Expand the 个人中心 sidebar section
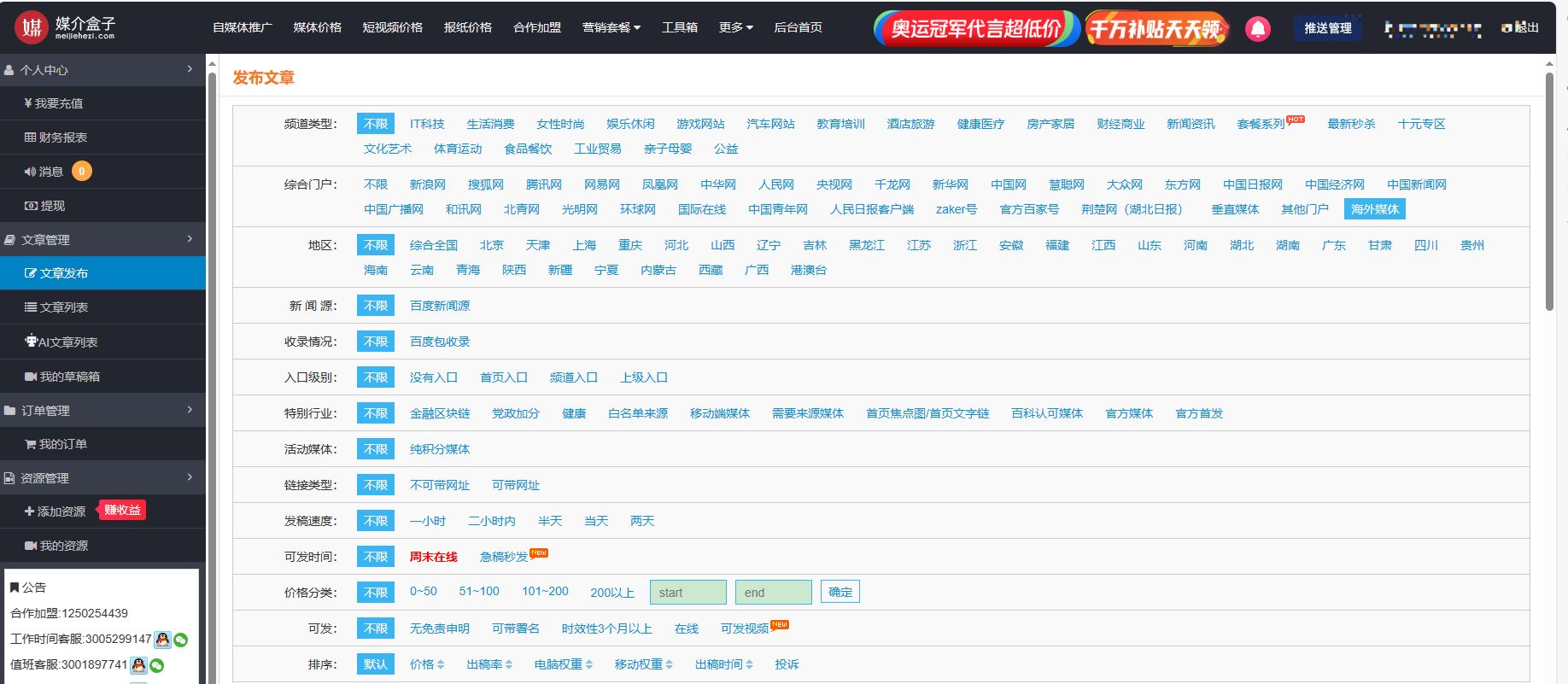Image resolution: width=1568 pixels, height=684 pixels. [102, 70]
